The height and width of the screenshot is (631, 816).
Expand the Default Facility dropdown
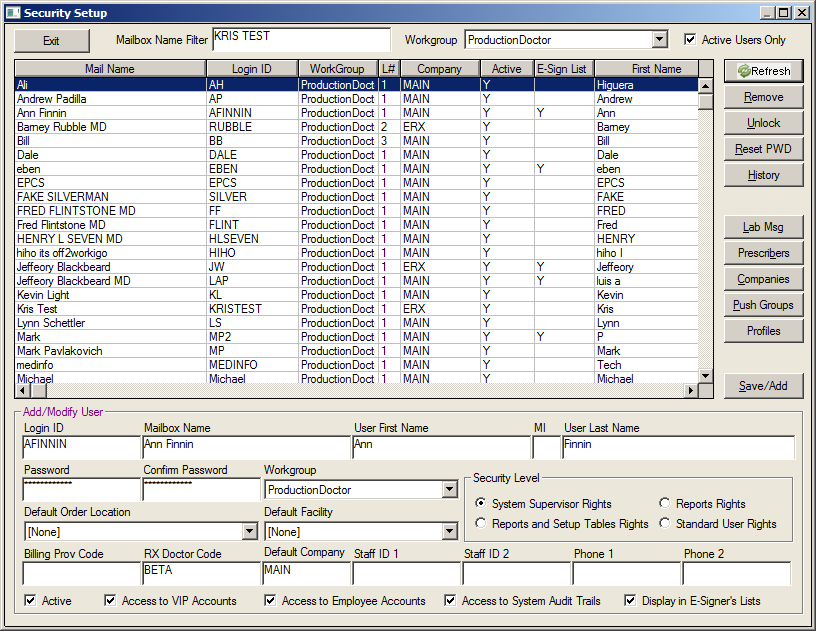tap(449, 532)
